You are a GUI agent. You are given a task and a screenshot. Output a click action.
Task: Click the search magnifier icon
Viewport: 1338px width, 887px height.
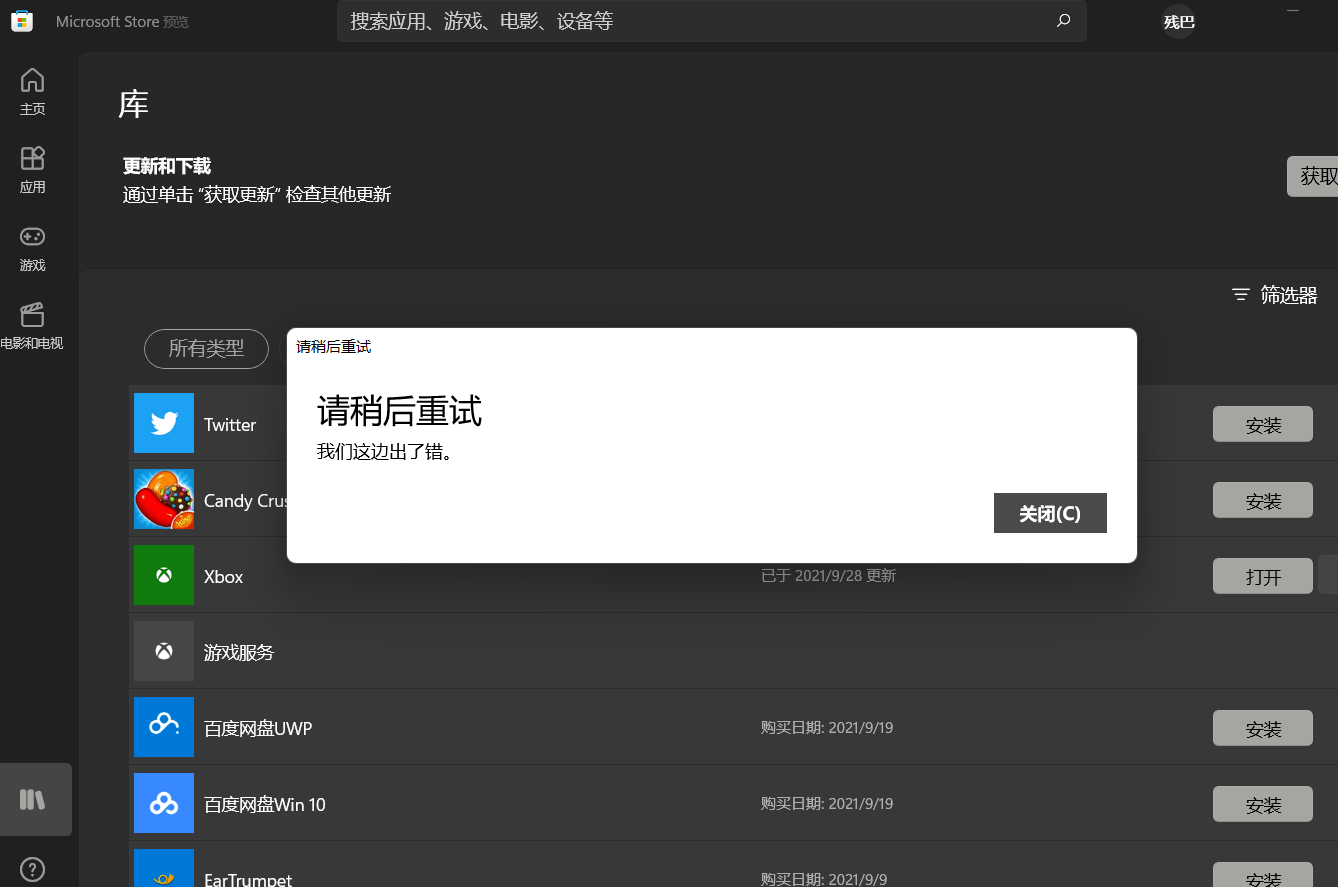pyautogui.click(x=1063, y=21)
